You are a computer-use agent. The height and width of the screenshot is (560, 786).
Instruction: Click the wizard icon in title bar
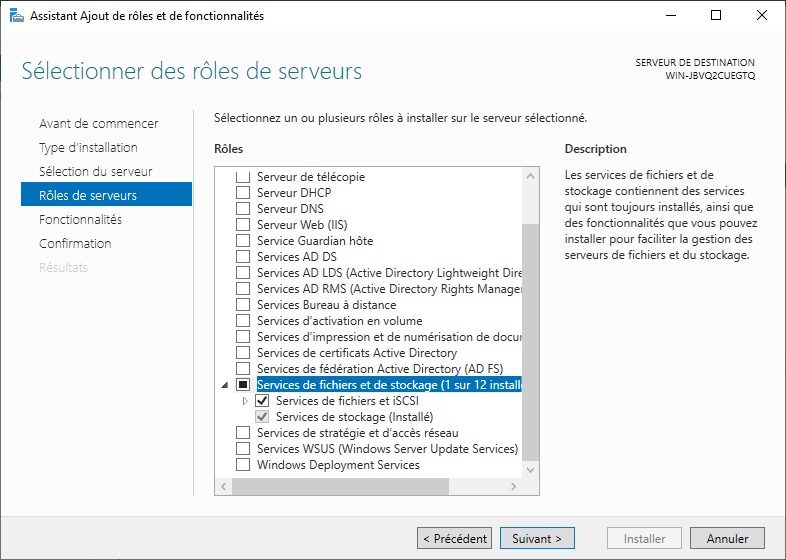(16, 15)
